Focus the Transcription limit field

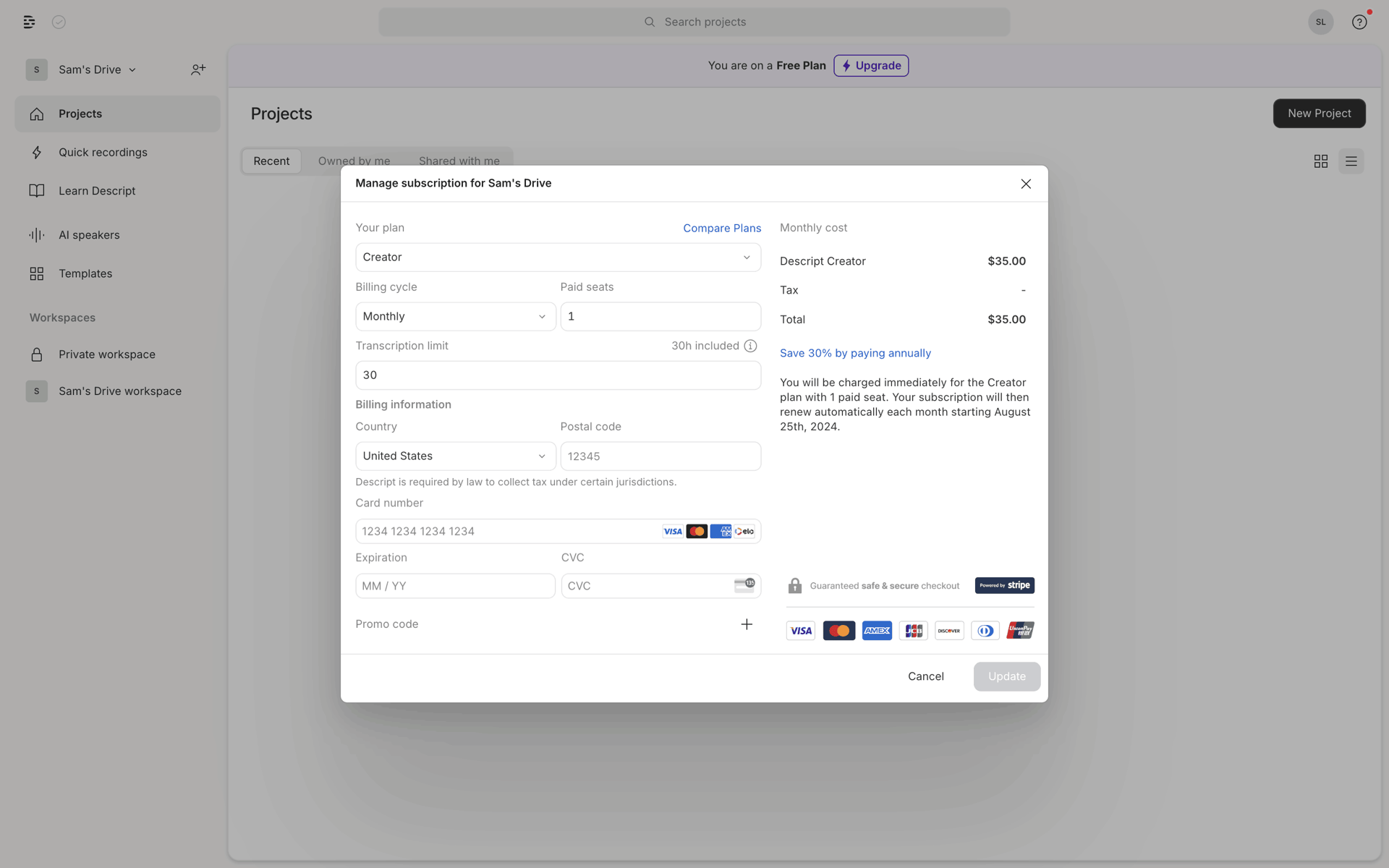558,375
